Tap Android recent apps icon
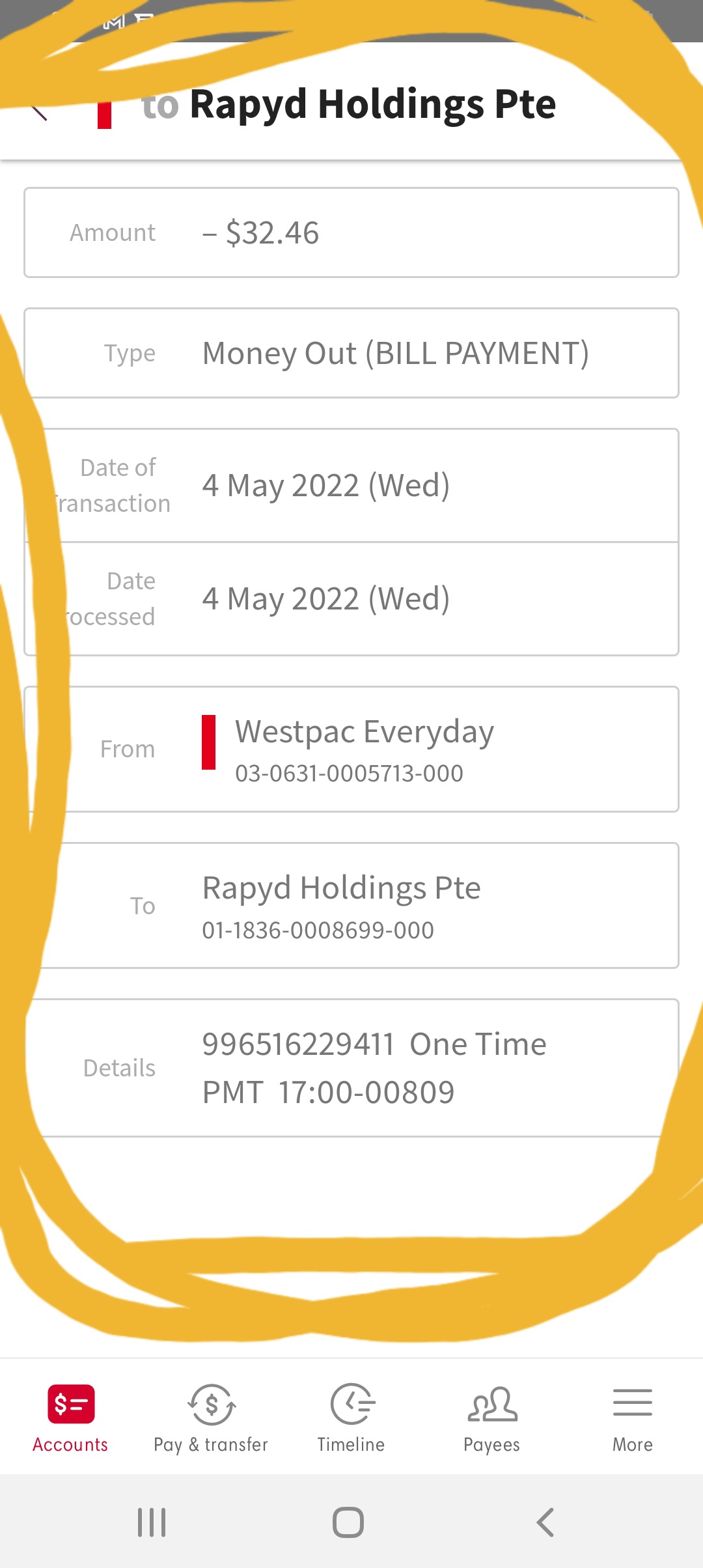 tap(152, 1522)
